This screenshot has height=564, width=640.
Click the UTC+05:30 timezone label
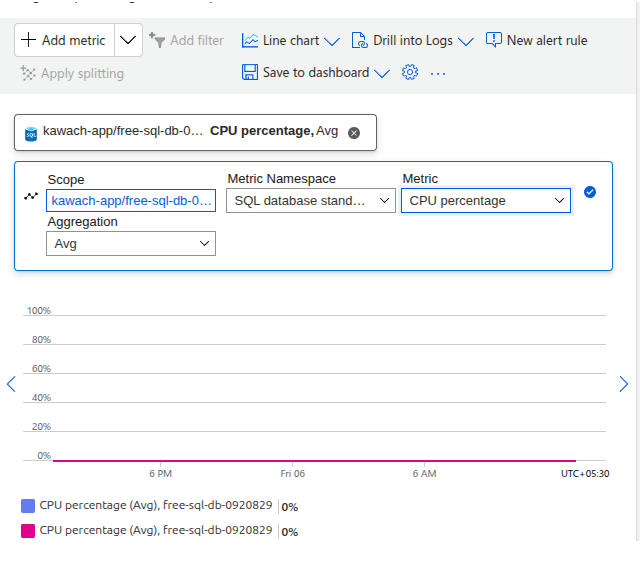(585, 474)
